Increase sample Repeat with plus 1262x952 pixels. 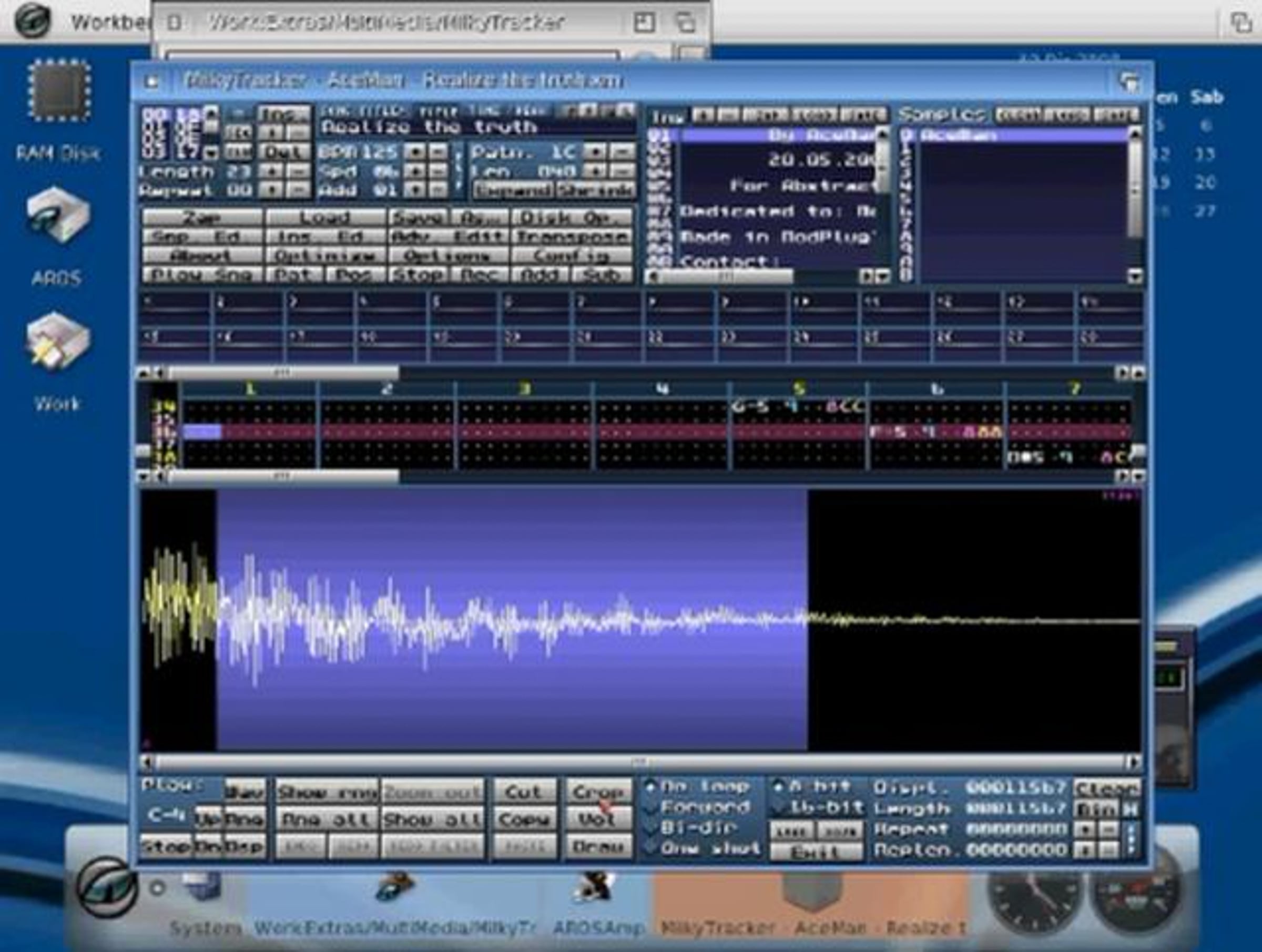point(1084,830)
